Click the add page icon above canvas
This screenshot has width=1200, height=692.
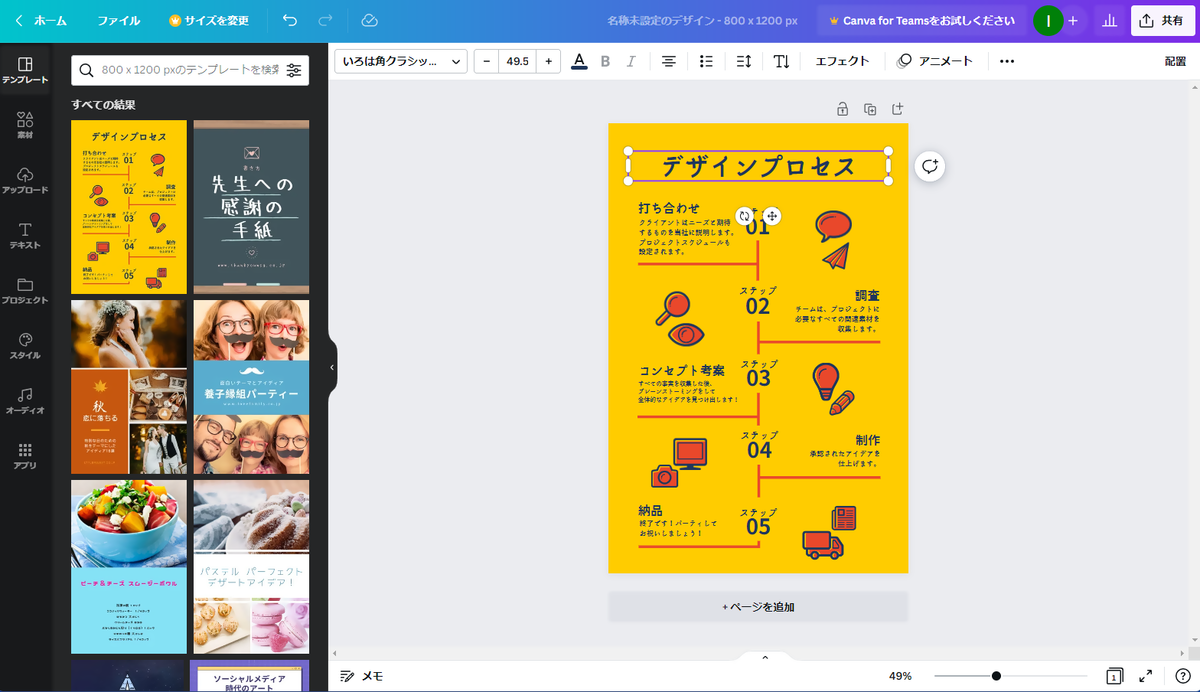point(898,108)
